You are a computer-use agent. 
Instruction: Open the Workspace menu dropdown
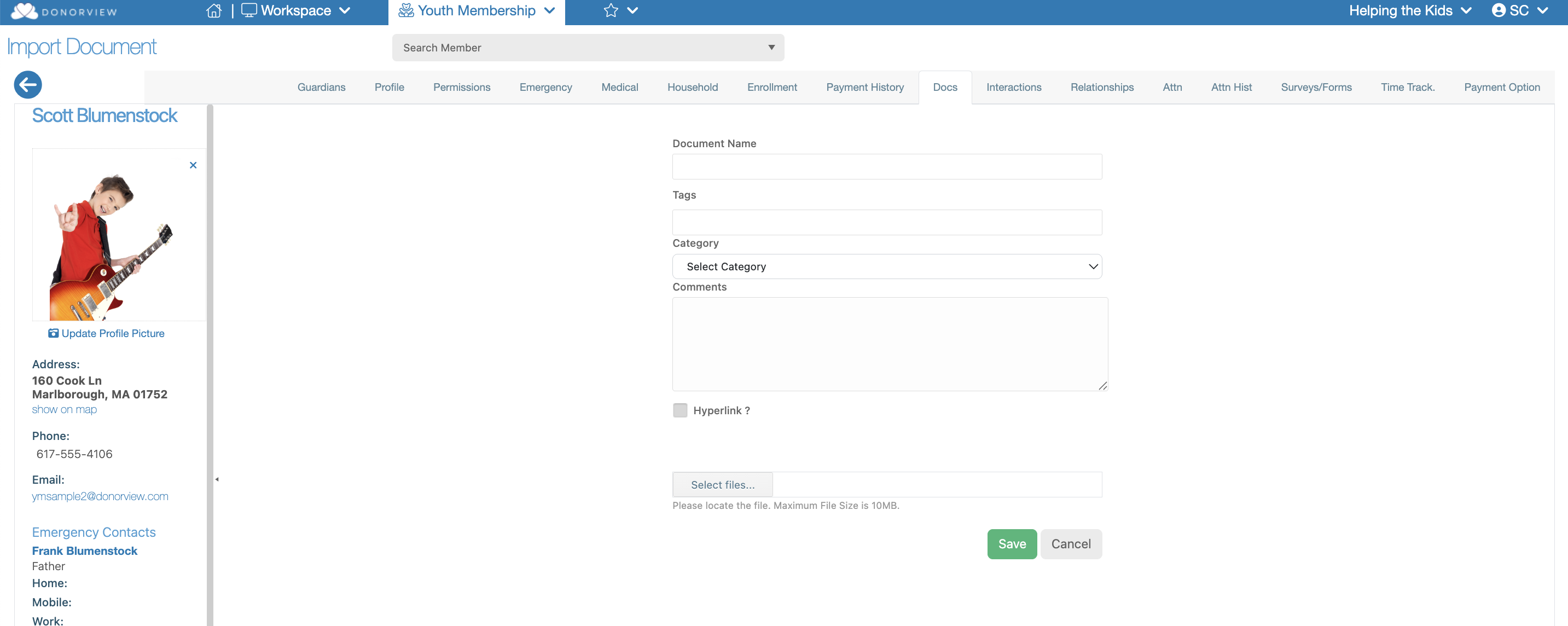click(296, 11)
